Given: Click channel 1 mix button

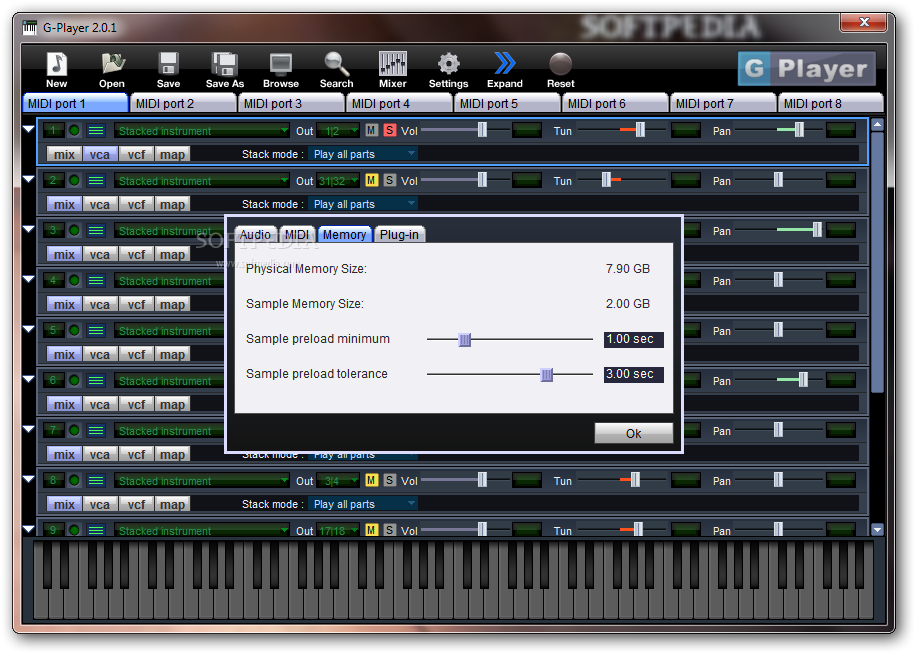Looking at the screenshot, I should click(64, 154).
